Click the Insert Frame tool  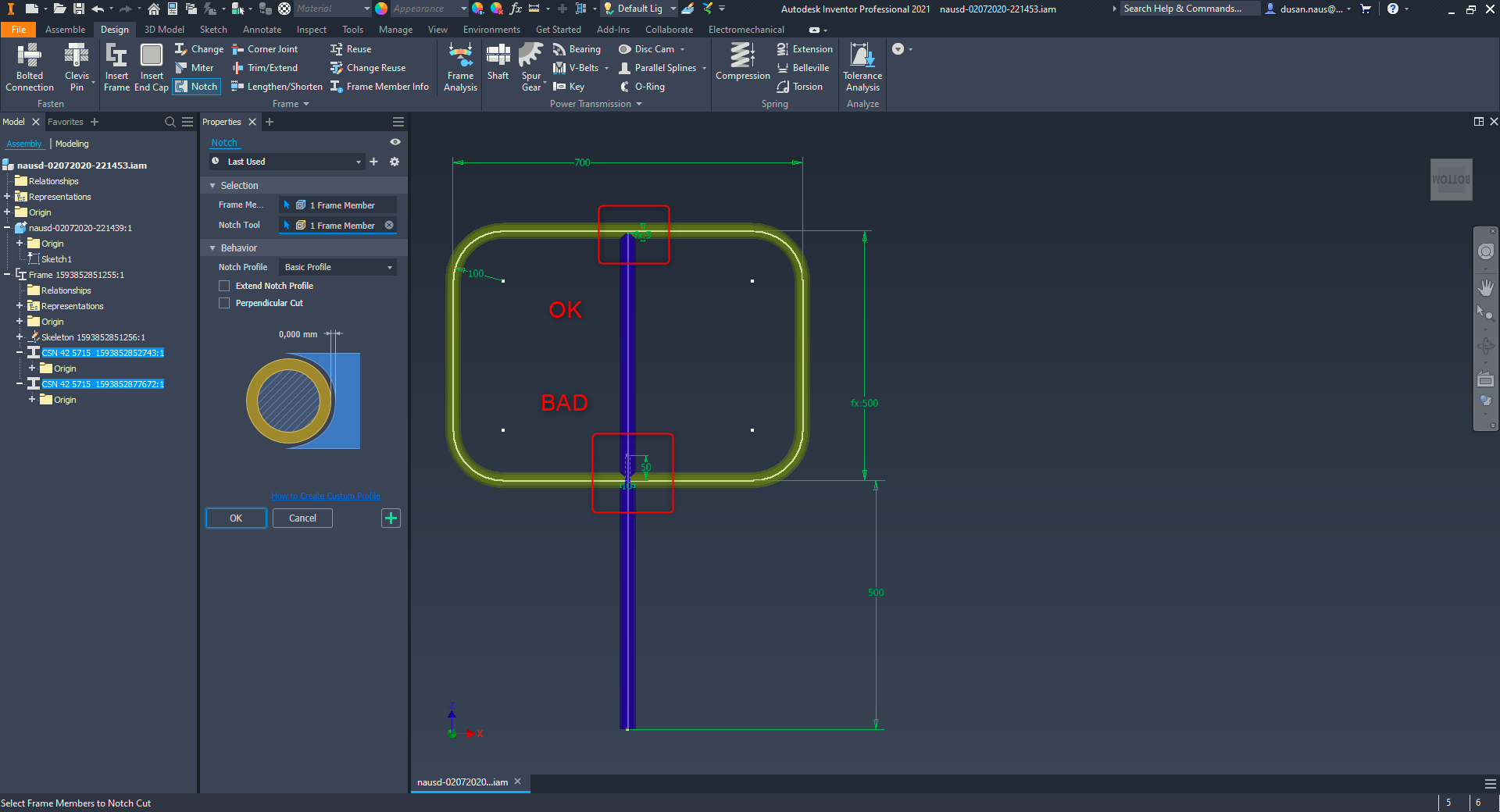pos(116,67)
